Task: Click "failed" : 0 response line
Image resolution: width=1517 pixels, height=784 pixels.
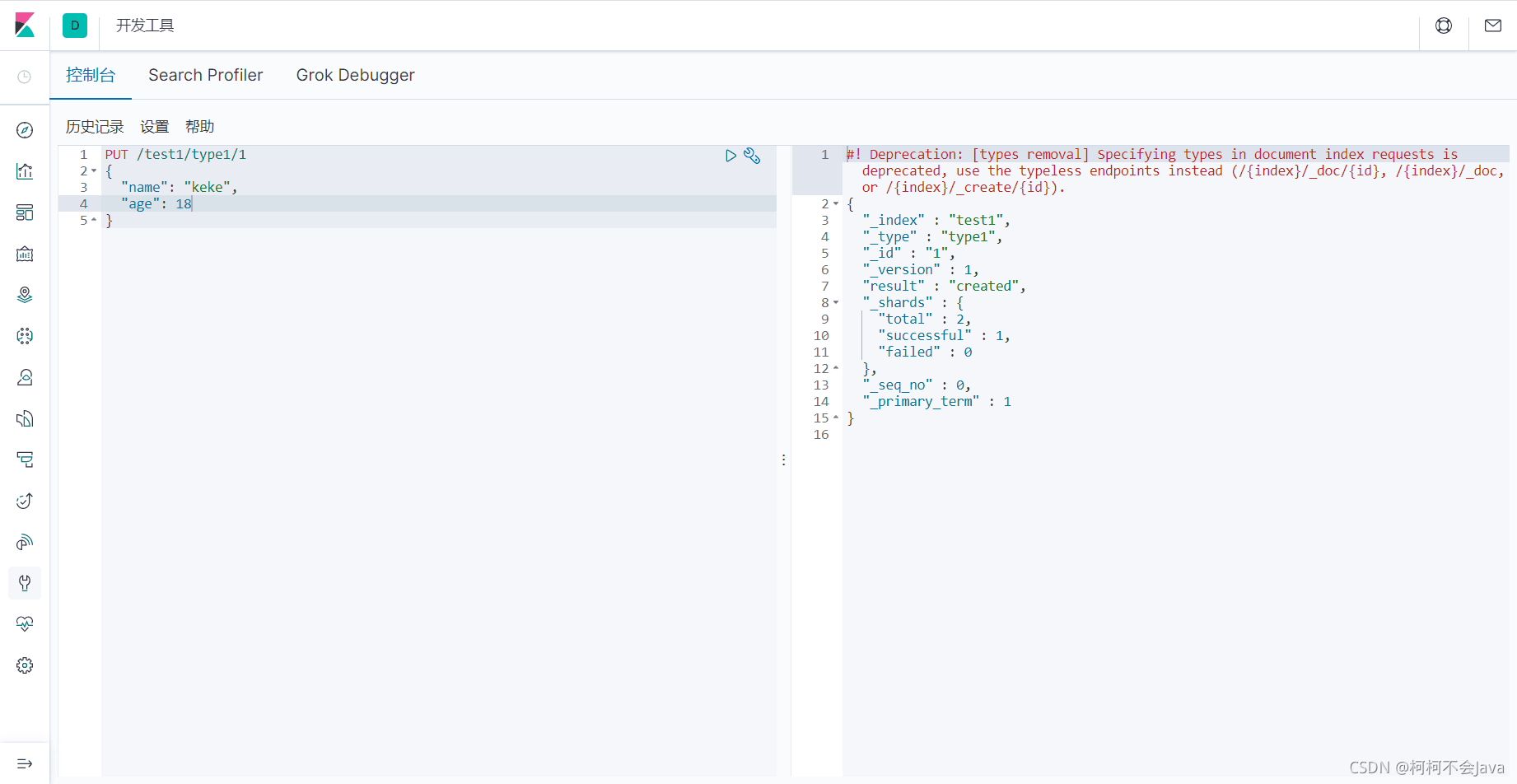Action: [925, 352]
